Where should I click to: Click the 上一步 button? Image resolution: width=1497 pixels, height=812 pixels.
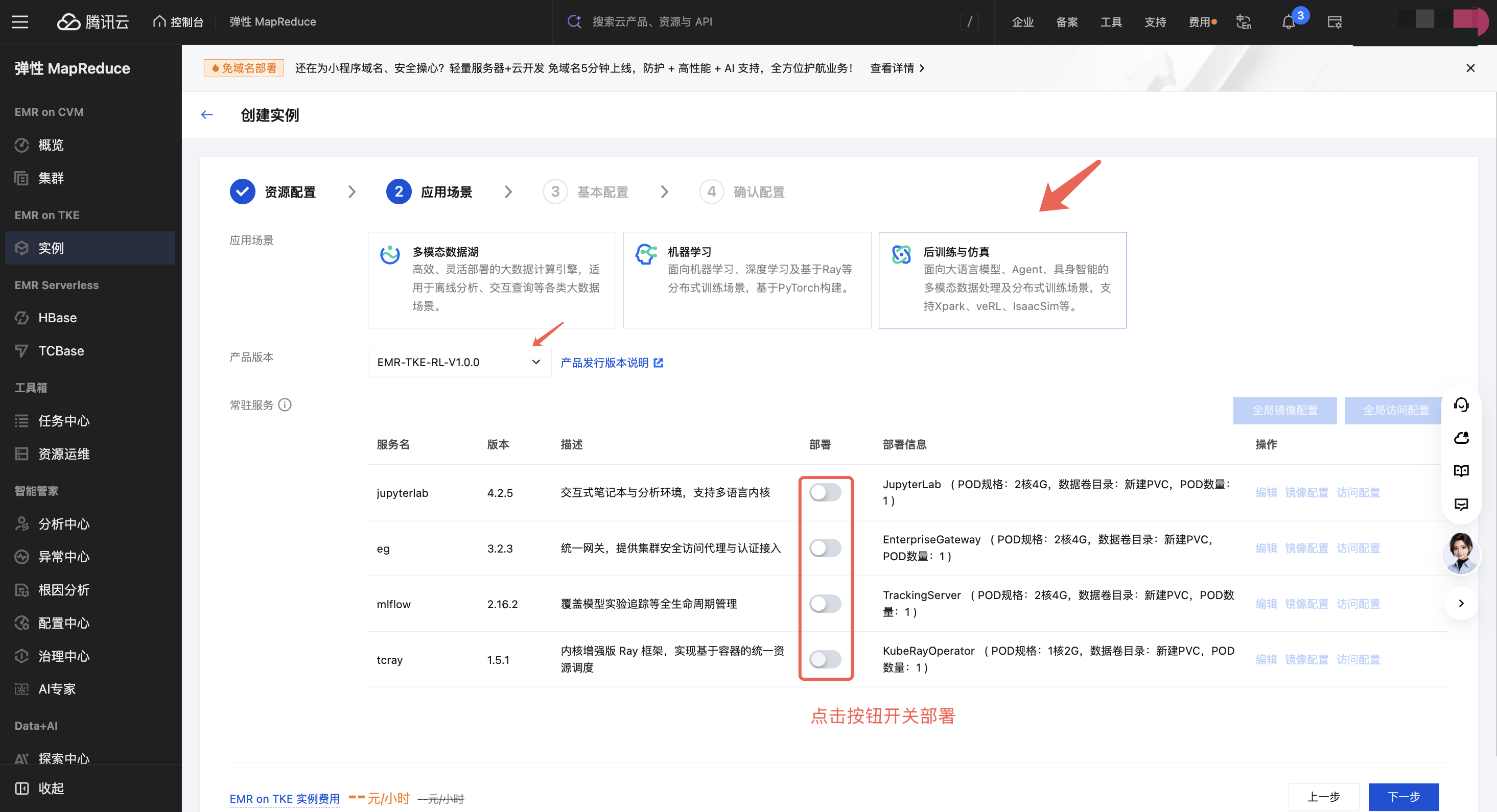(1324, 797)
